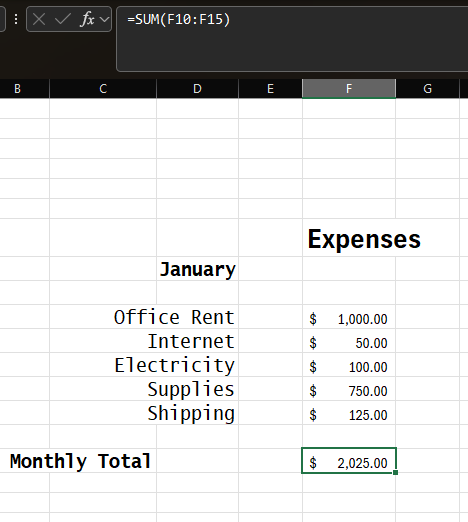Expand the fx function dropdown arrow
Screen dimensions: 468x522
click(104, 19)
